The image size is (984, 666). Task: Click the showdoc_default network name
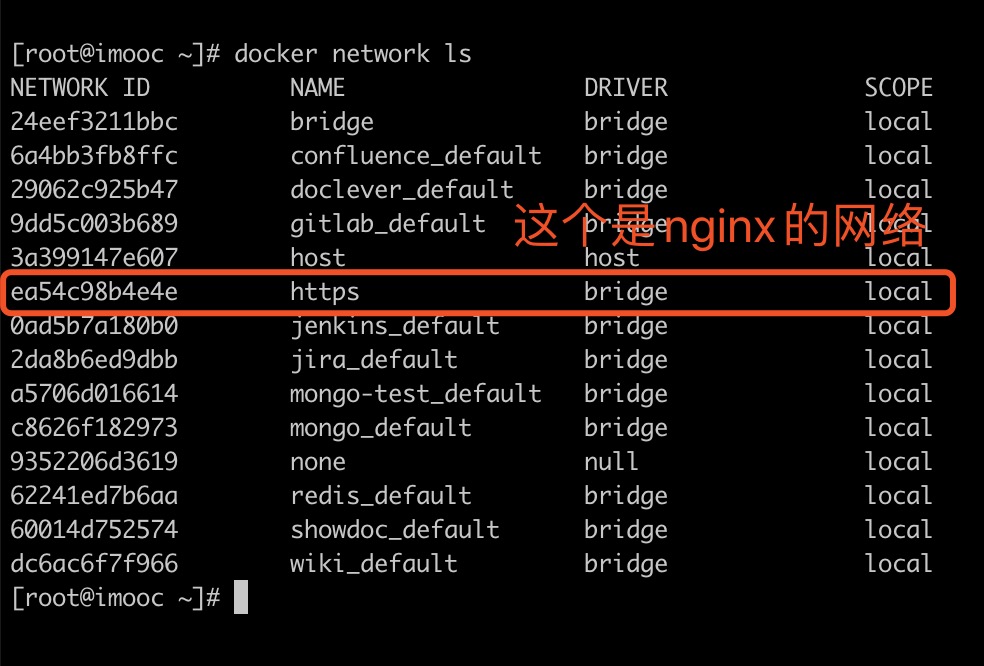[x=394, y=530]
